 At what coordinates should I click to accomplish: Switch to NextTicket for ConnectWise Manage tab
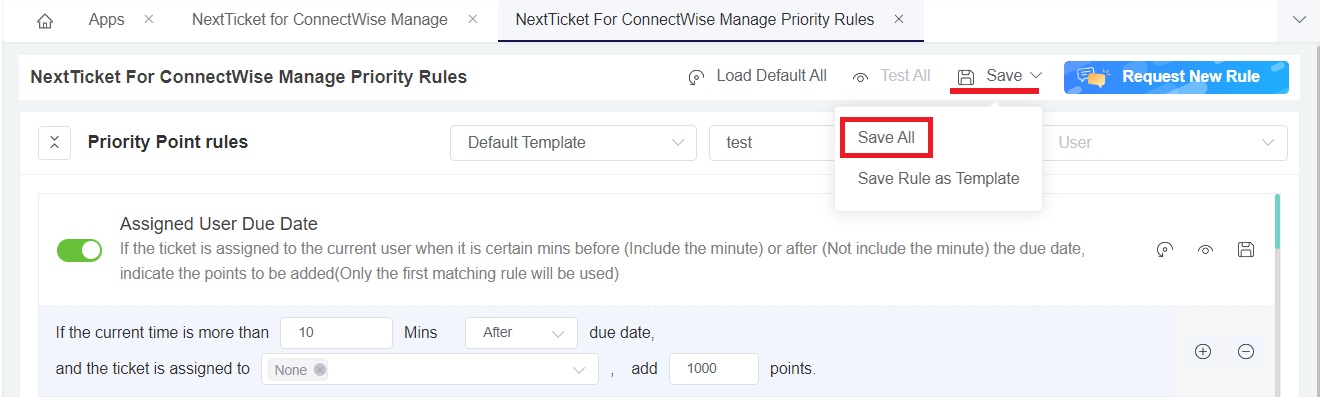320,19
